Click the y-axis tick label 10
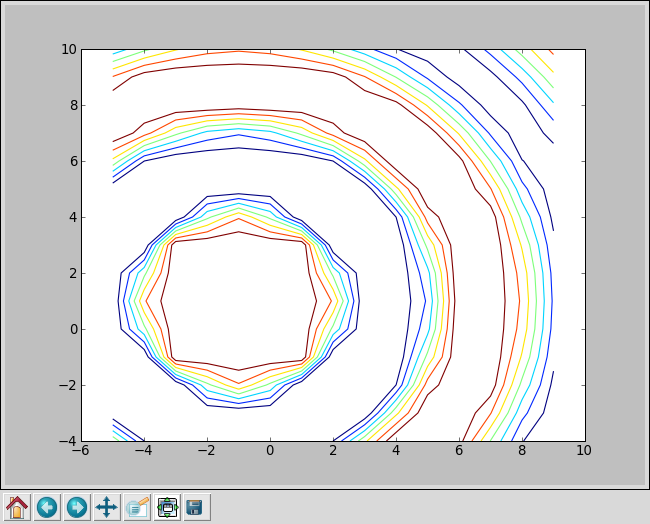This screenshot has height=524, width=650. coord(67,49)
